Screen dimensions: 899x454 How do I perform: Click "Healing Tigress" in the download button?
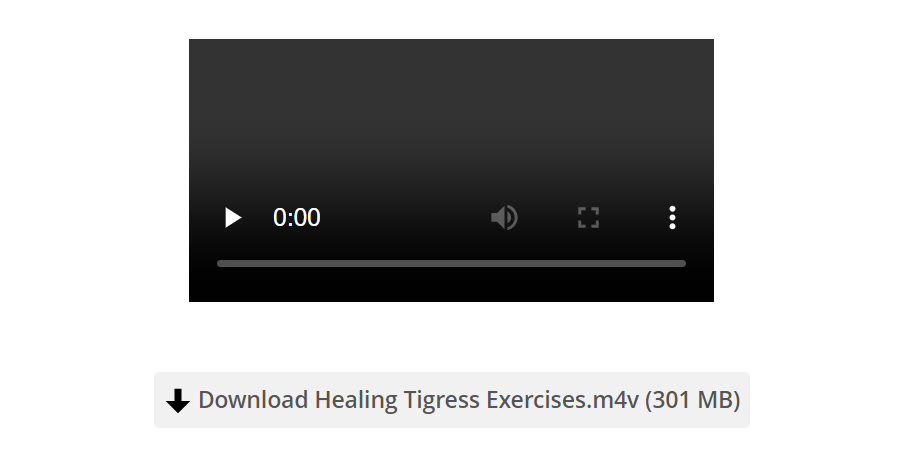[x=397, y=400]
